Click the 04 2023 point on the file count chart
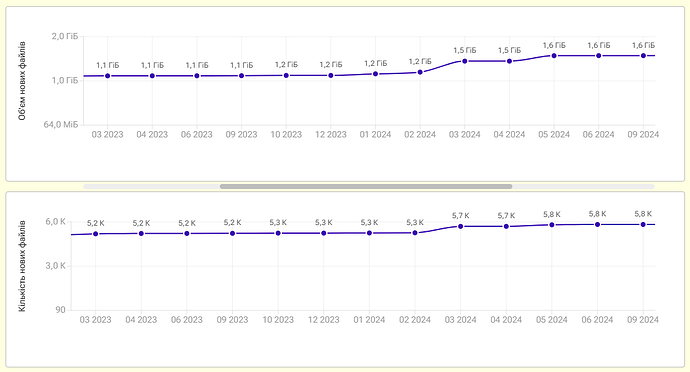Viewport: 690px width, 372px height. click(141, 233)
